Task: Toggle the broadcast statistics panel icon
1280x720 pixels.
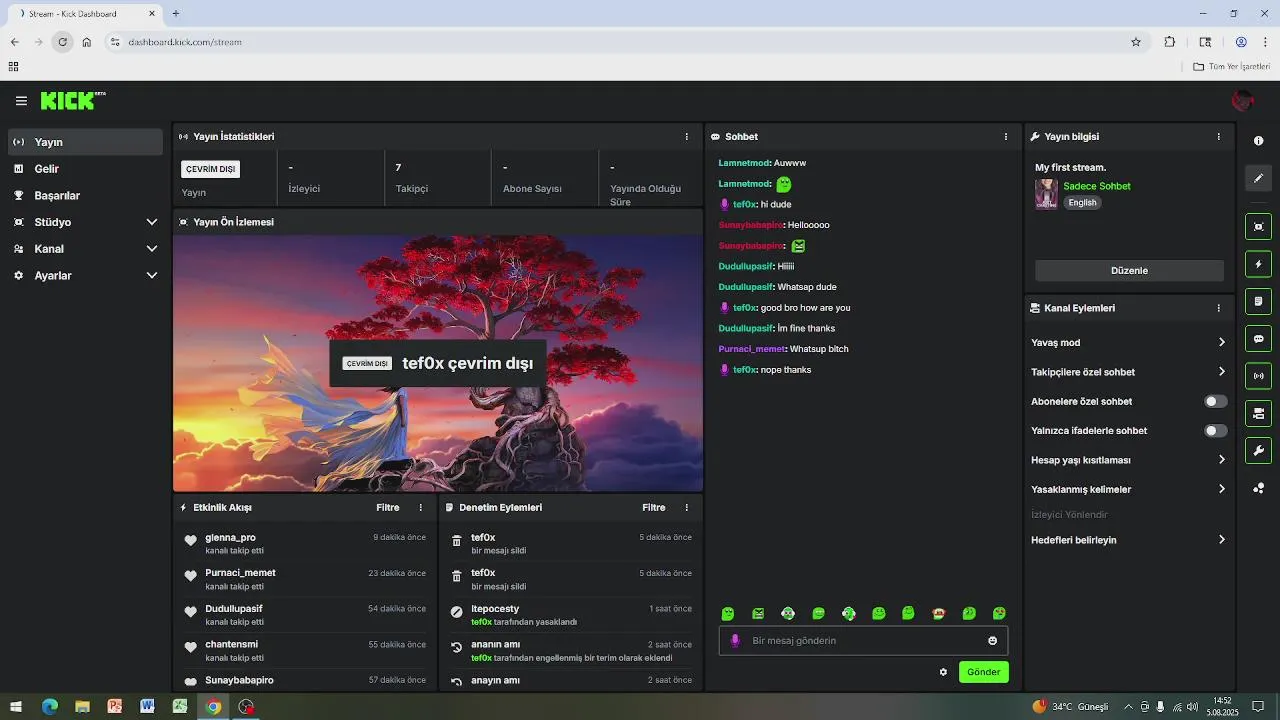Action: (1258, 376)
